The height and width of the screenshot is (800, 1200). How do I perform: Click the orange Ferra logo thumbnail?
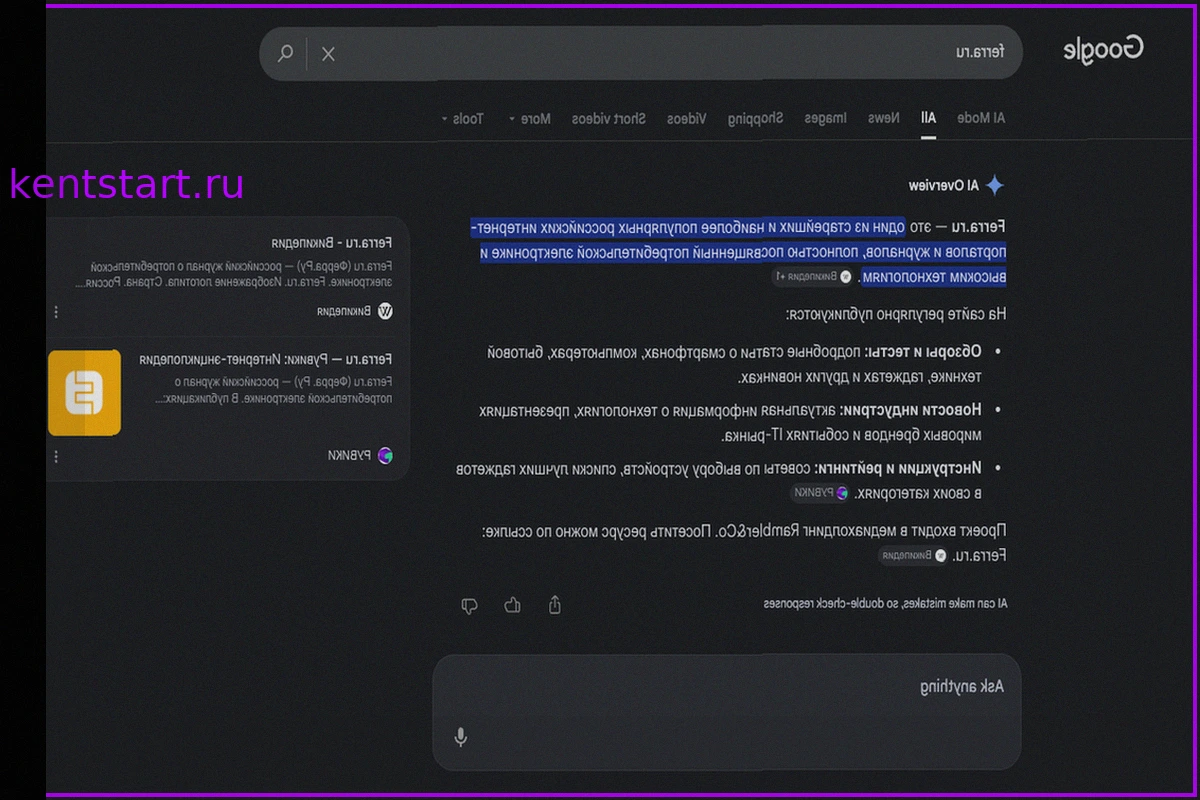(x=84, y=392)
